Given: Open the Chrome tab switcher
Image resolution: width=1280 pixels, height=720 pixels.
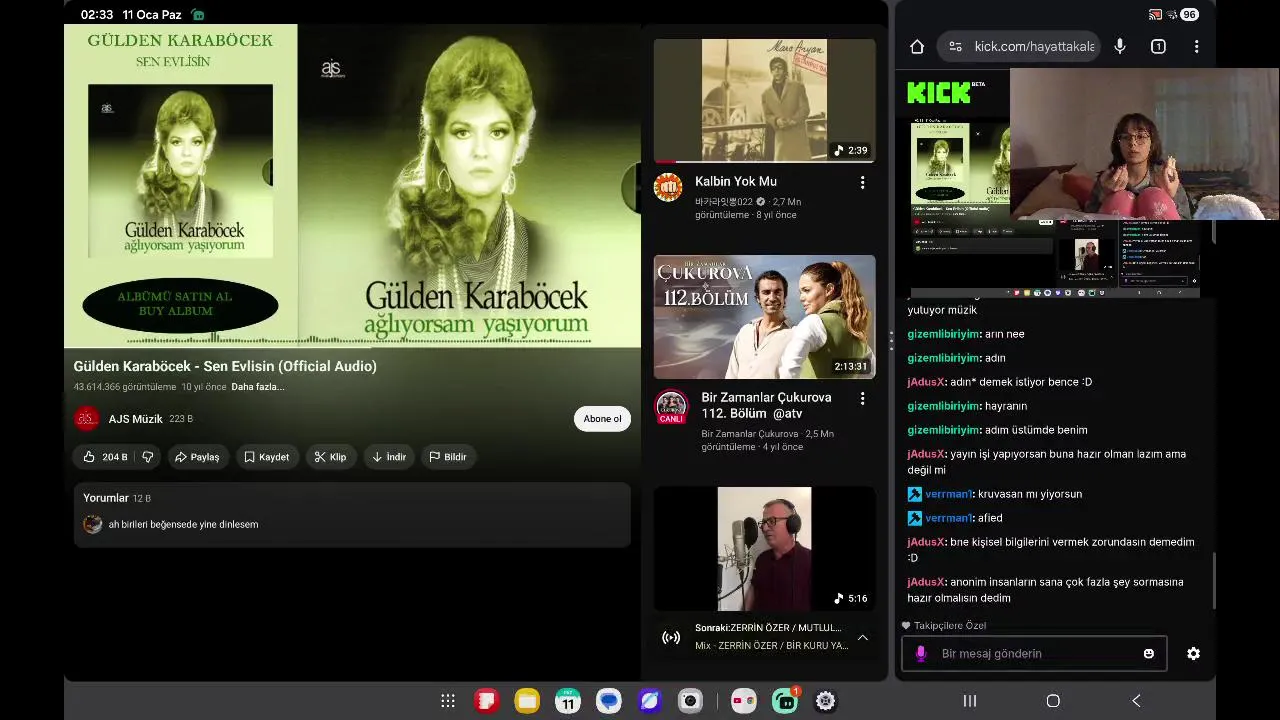Looking at the screenshot, I should click(1158, 46).
